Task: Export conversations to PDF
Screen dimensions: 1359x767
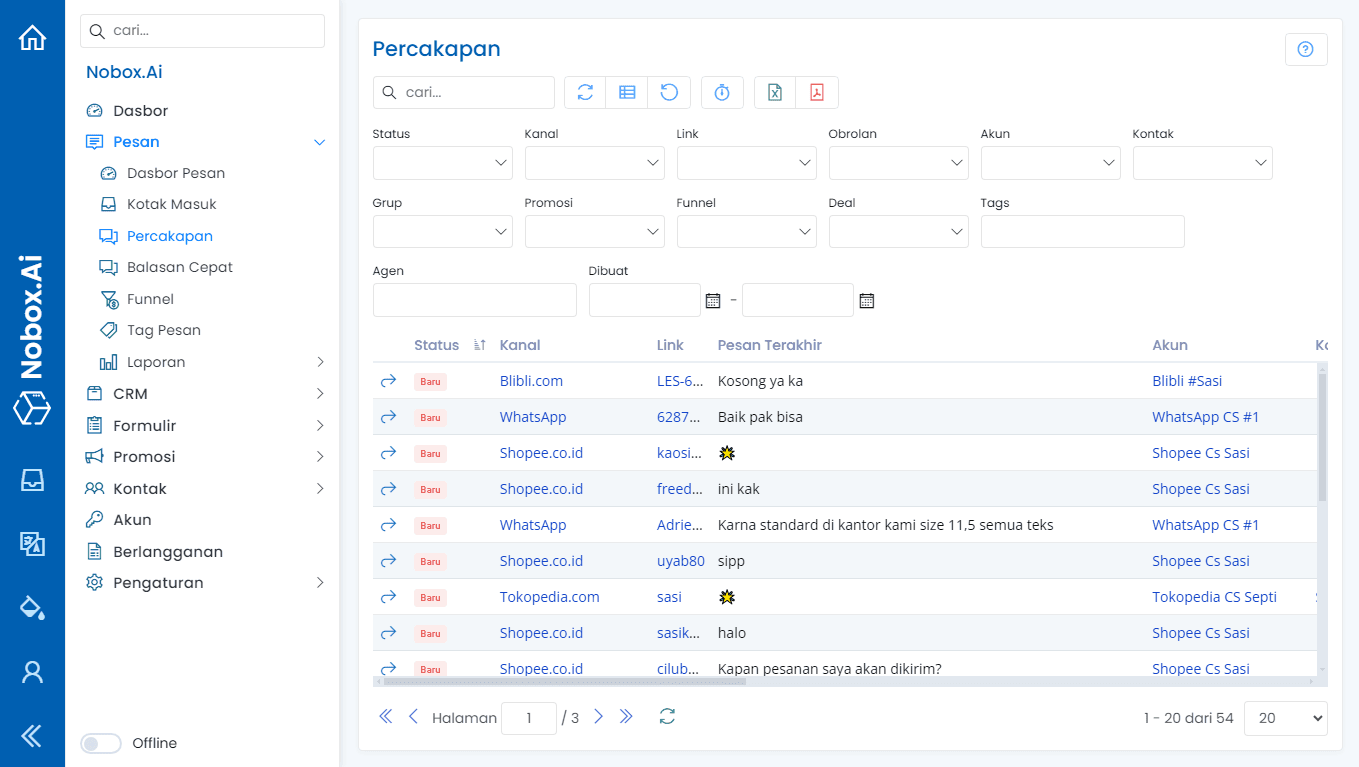Action: (x=817, y=92)
